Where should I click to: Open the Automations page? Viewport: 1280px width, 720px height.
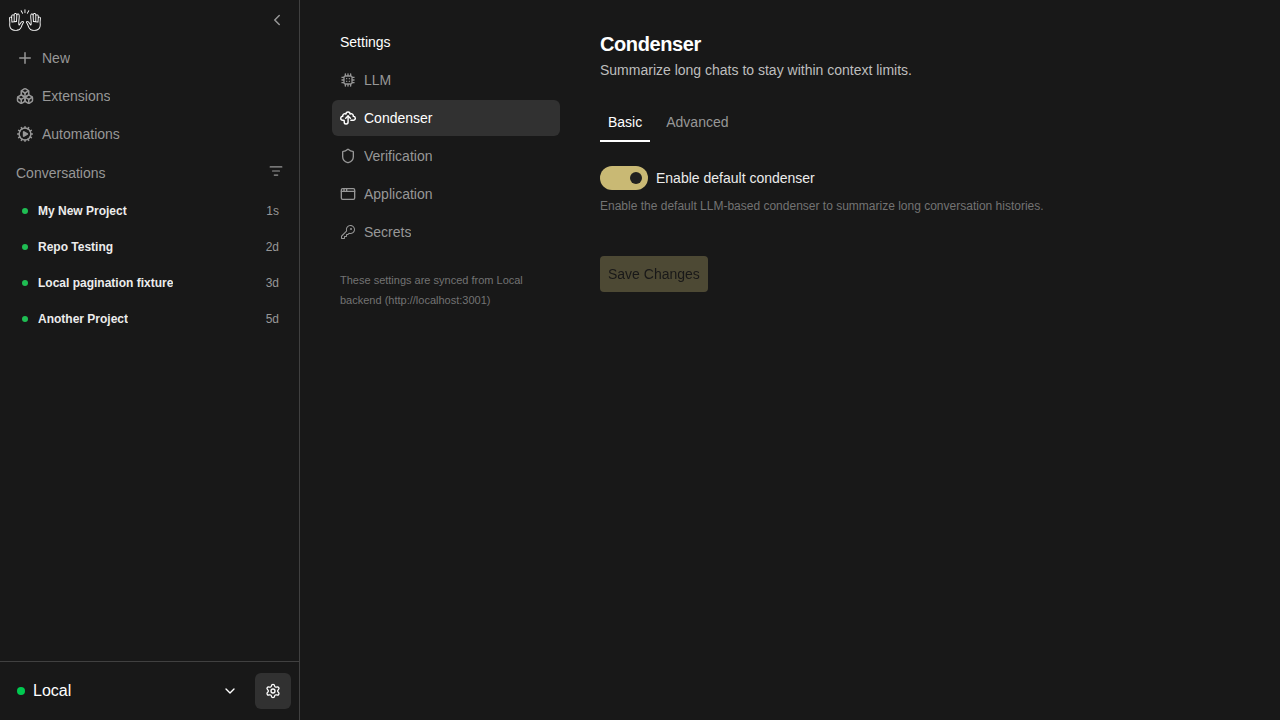pos(149,134)
